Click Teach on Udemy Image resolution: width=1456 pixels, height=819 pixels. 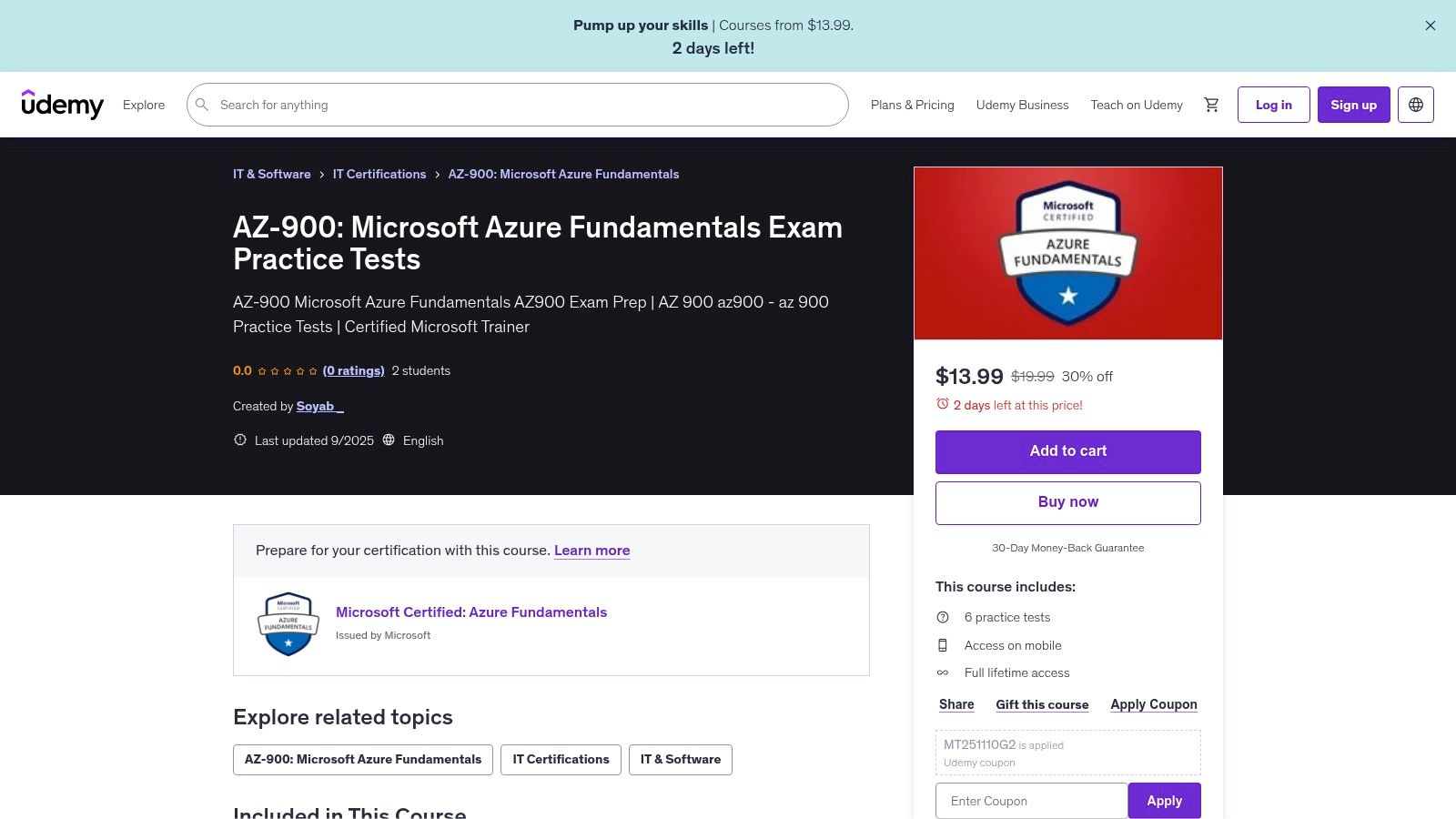coord(1136,105)
